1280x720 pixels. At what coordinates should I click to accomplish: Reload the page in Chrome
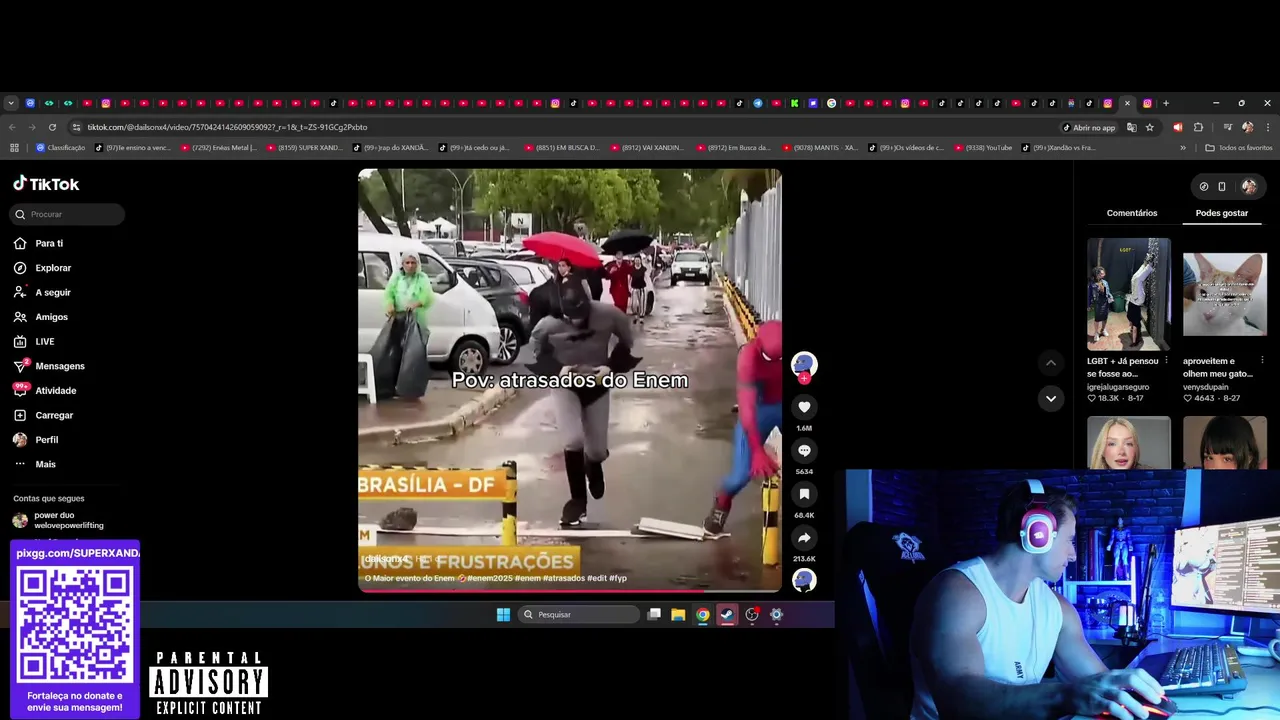(x=52, y=127)
